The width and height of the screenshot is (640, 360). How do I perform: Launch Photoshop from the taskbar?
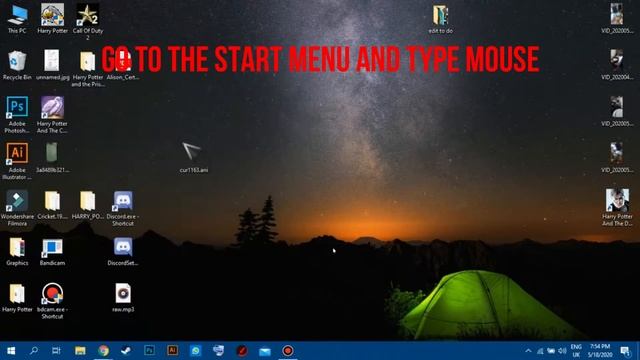point(149,351)
